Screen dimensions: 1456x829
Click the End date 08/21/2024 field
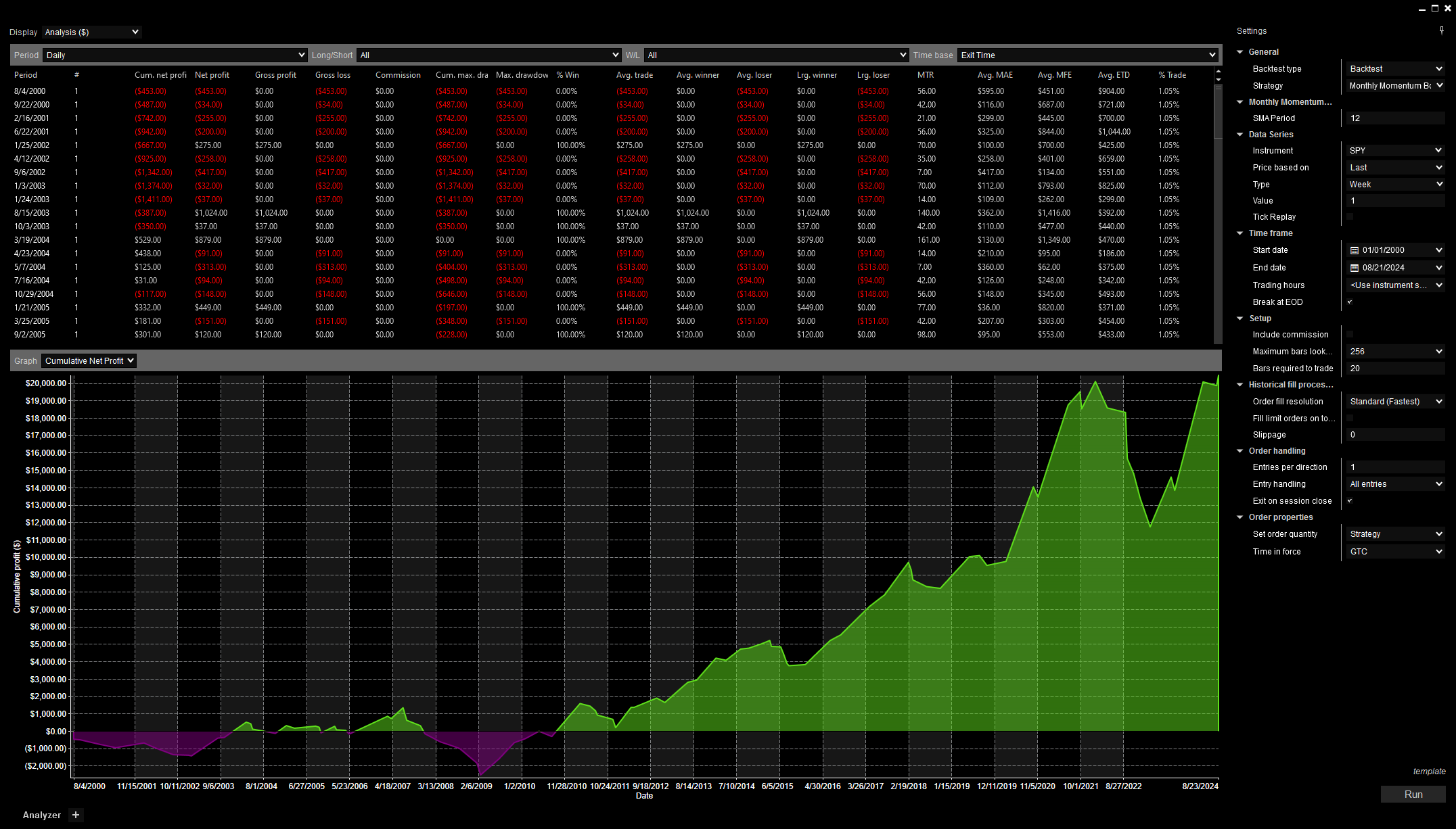click(x=1396, y=268)
